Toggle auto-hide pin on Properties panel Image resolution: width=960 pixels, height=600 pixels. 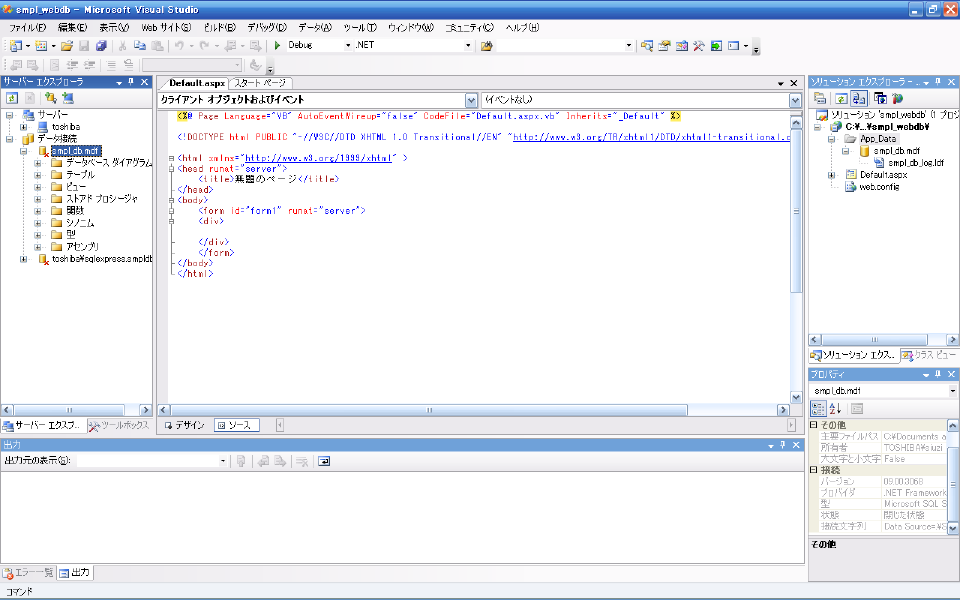click(x=938, y=373)
